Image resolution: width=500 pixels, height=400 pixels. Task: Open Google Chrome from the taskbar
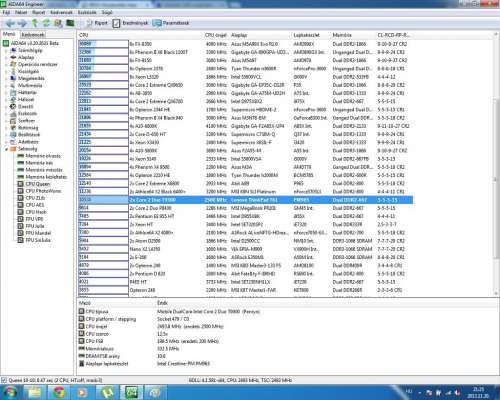59,392
